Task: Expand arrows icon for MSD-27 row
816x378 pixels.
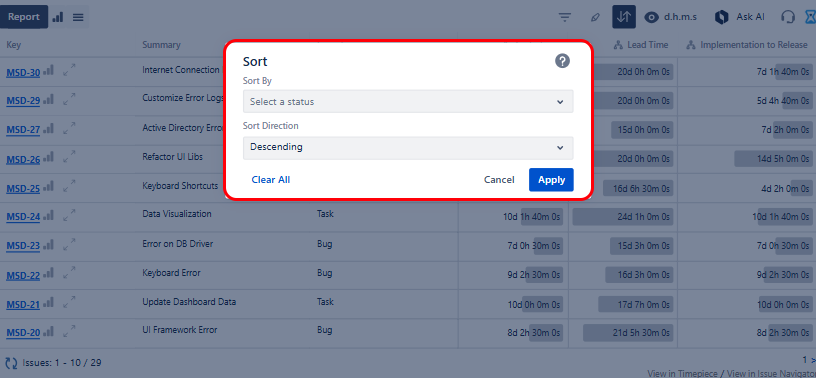Action: click(x=69, y=128)
